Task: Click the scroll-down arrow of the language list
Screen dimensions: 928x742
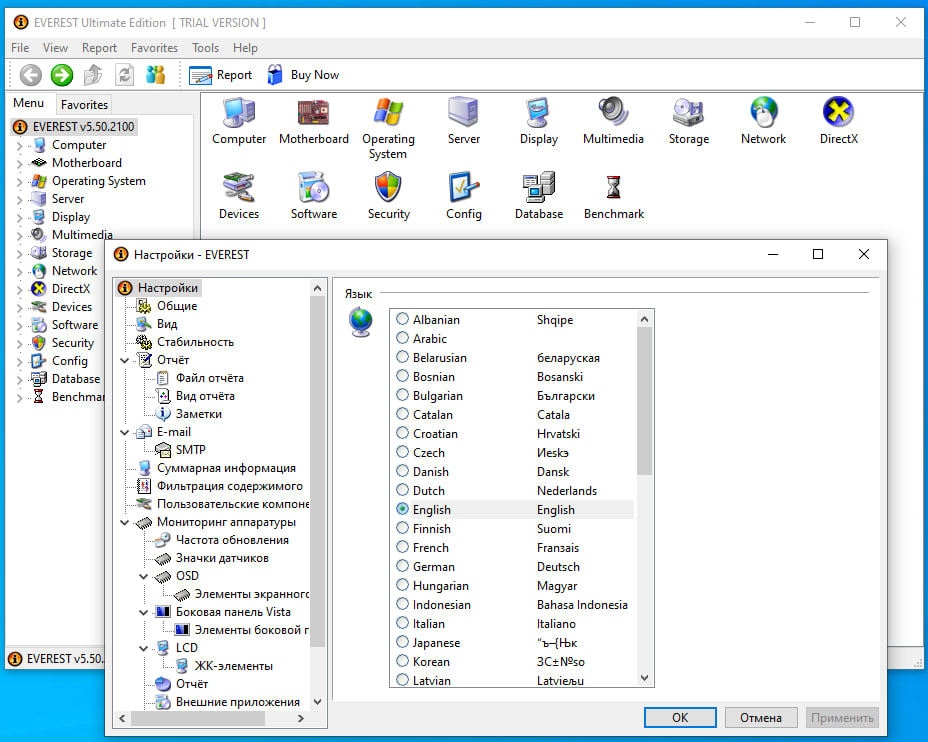Action: [645, 678]
